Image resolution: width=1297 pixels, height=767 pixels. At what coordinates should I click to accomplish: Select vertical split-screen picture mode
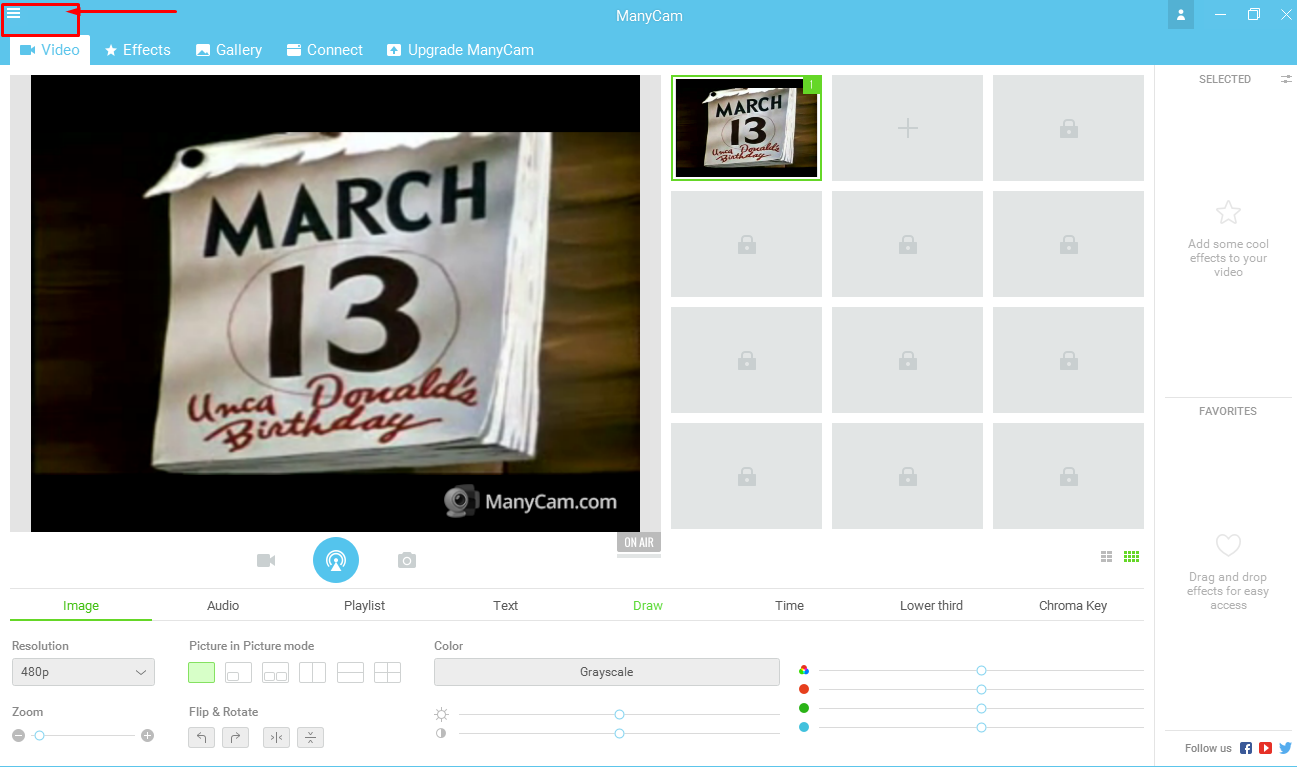pyautogui.click(x=313, y=673)
